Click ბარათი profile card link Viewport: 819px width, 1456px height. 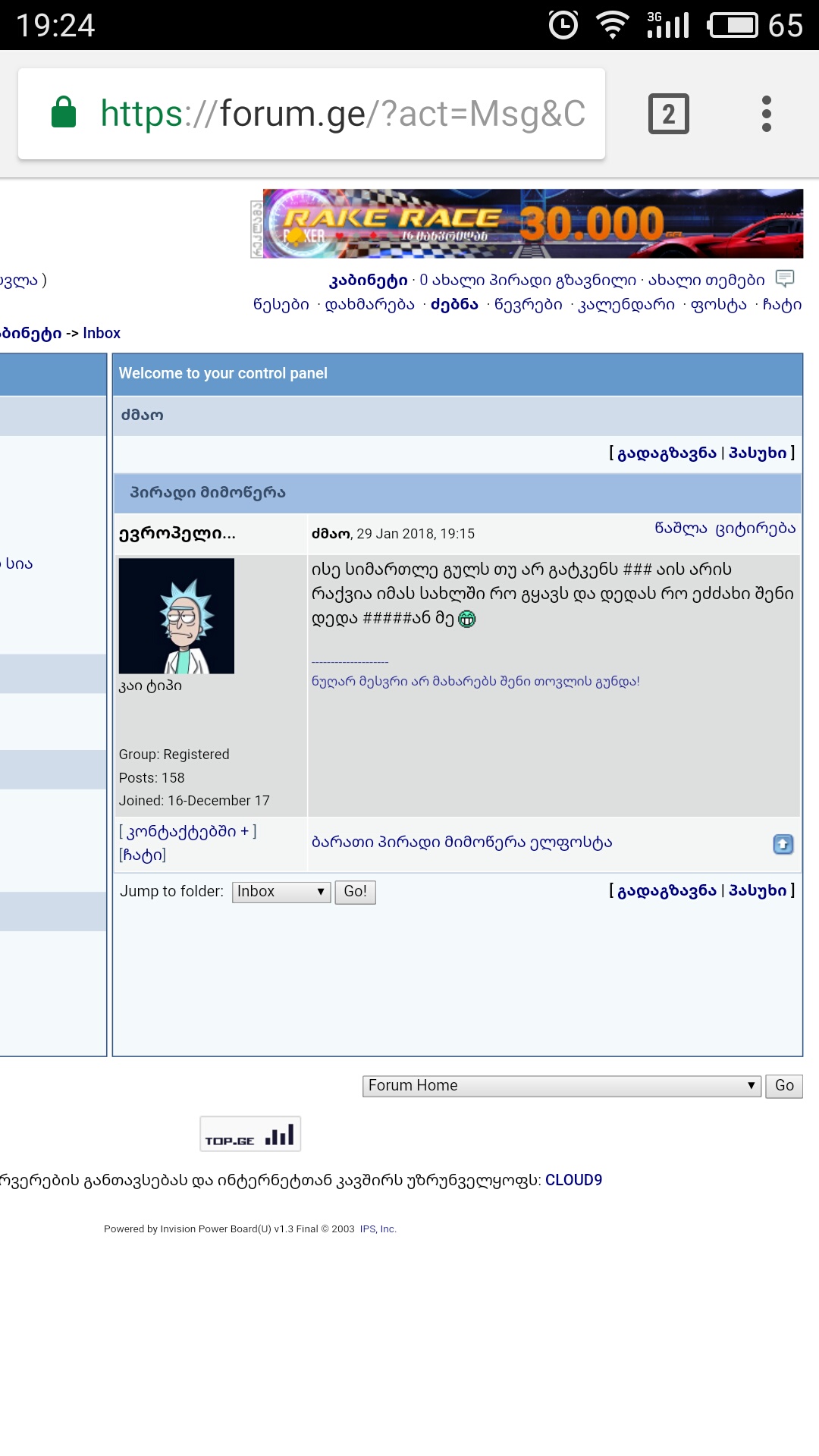coord(343,843)
